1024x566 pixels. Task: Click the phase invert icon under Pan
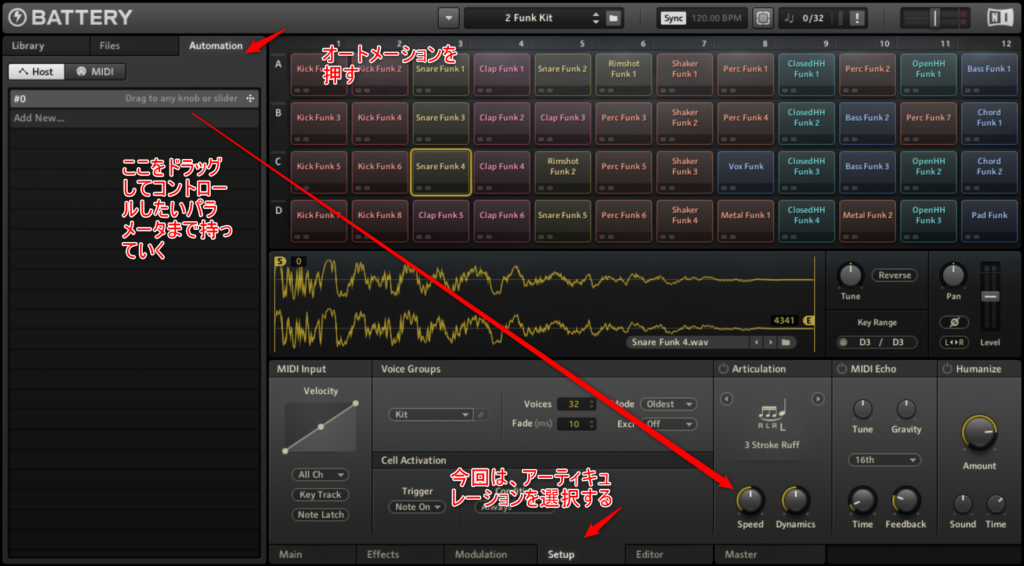954,321
